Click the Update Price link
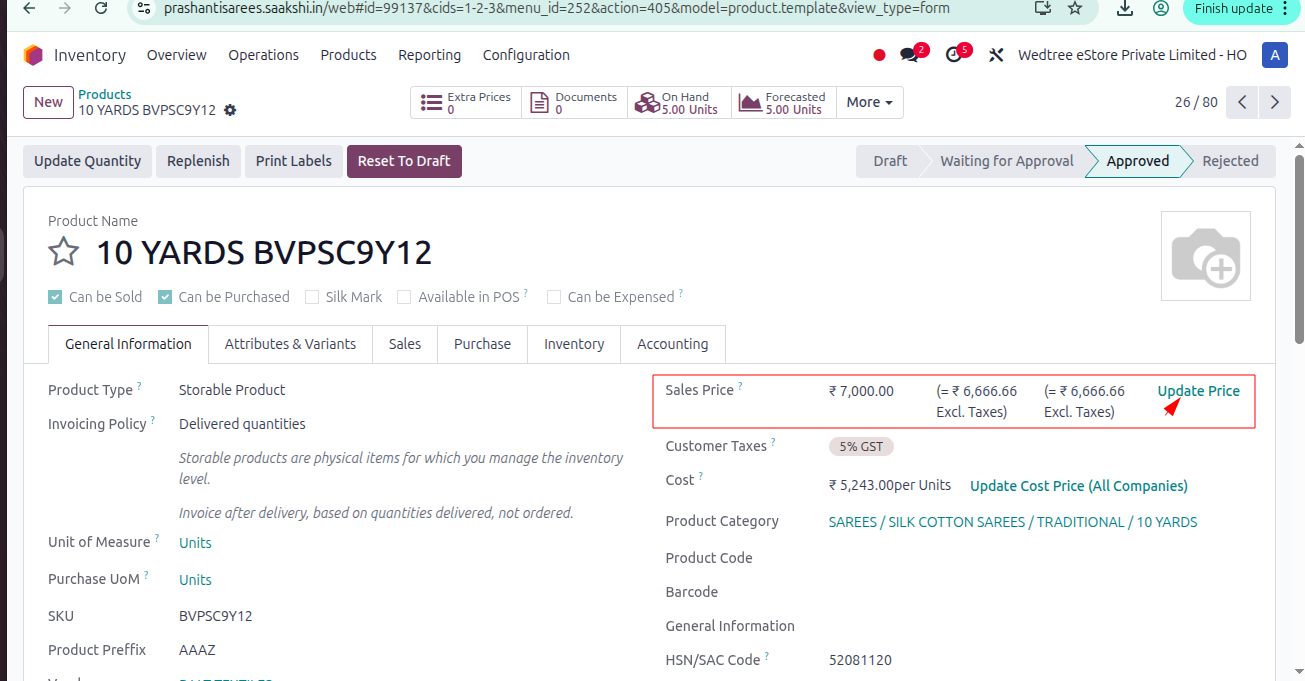The image size is (1305, 681). [x=1198, y=391]
